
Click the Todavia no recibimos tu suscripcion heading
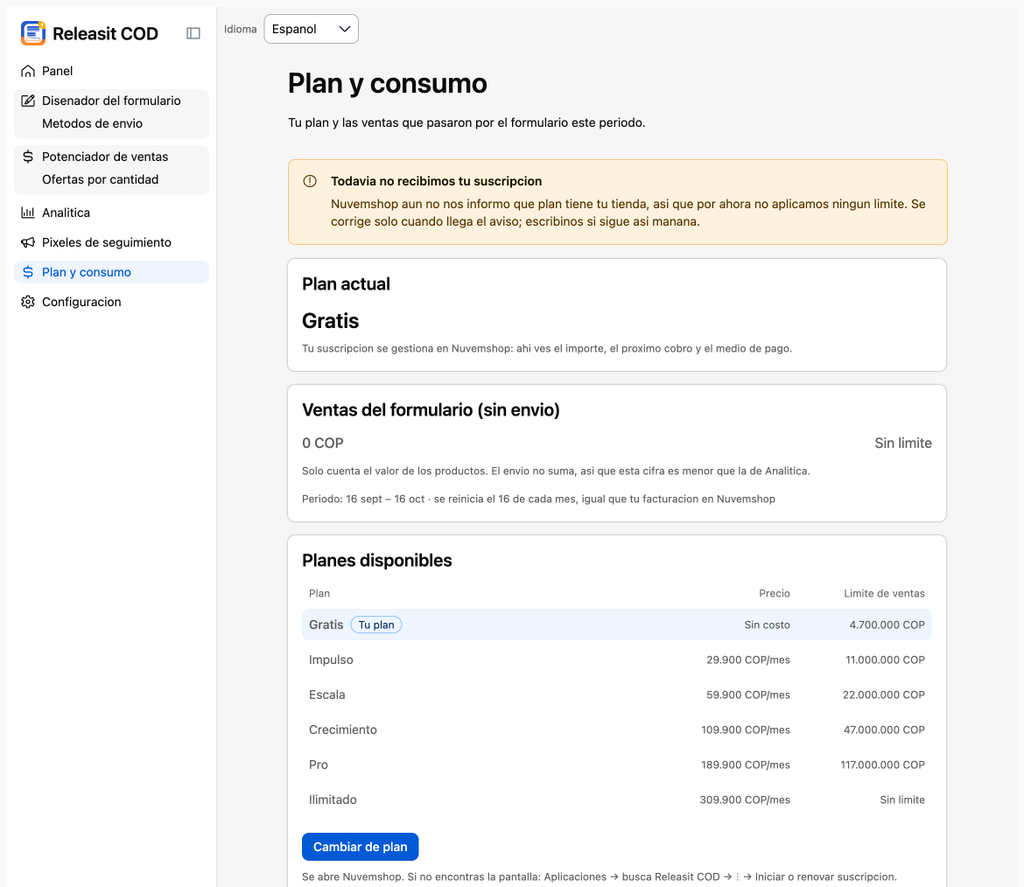point(436,182)
